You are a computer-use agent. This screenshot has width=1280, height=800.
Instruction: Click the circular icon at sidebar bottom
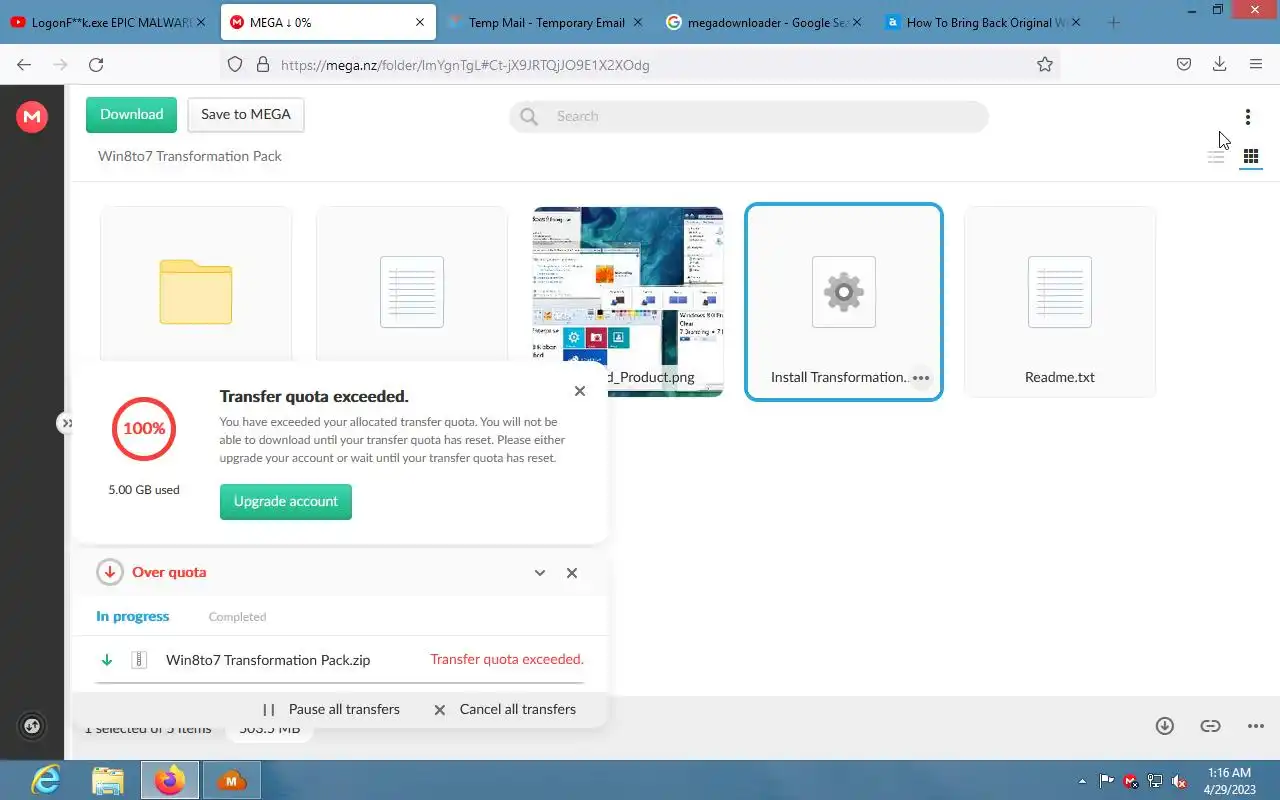(32, 727)
